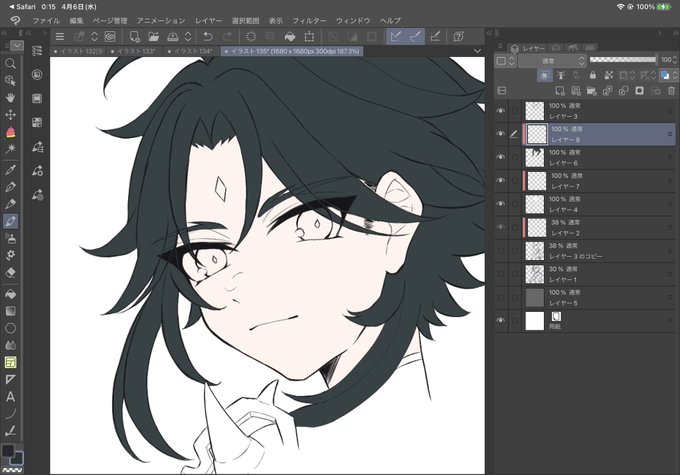Switch to the イラスト132 tab

coord(78,51)
